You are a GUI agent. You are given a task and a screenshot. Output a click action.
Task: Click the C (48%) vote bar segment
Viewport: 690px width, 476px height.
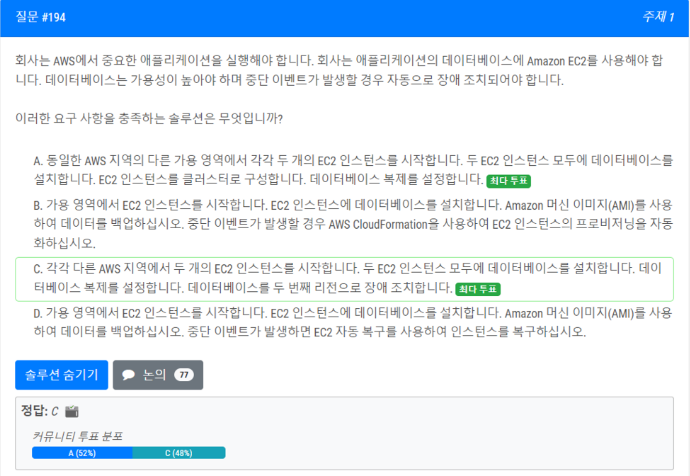point(179,453)
